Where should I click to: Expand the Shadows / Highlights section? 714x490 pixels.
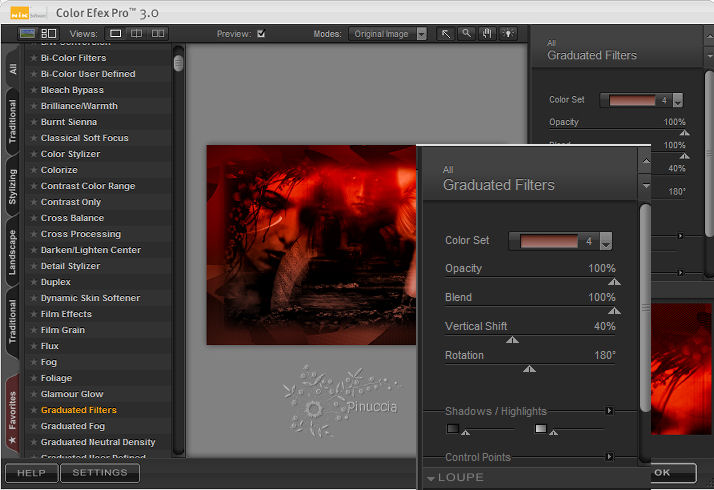tap(609, 411)
